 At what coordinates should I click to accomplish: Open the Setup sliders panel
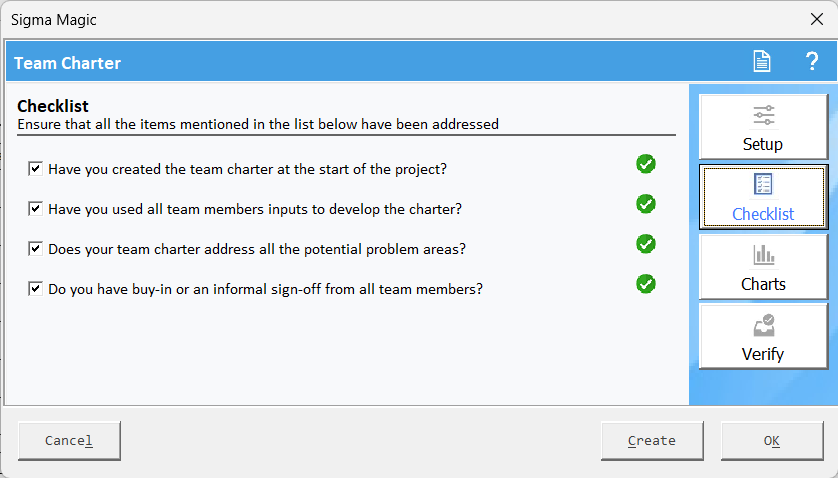tap(763, 127)
